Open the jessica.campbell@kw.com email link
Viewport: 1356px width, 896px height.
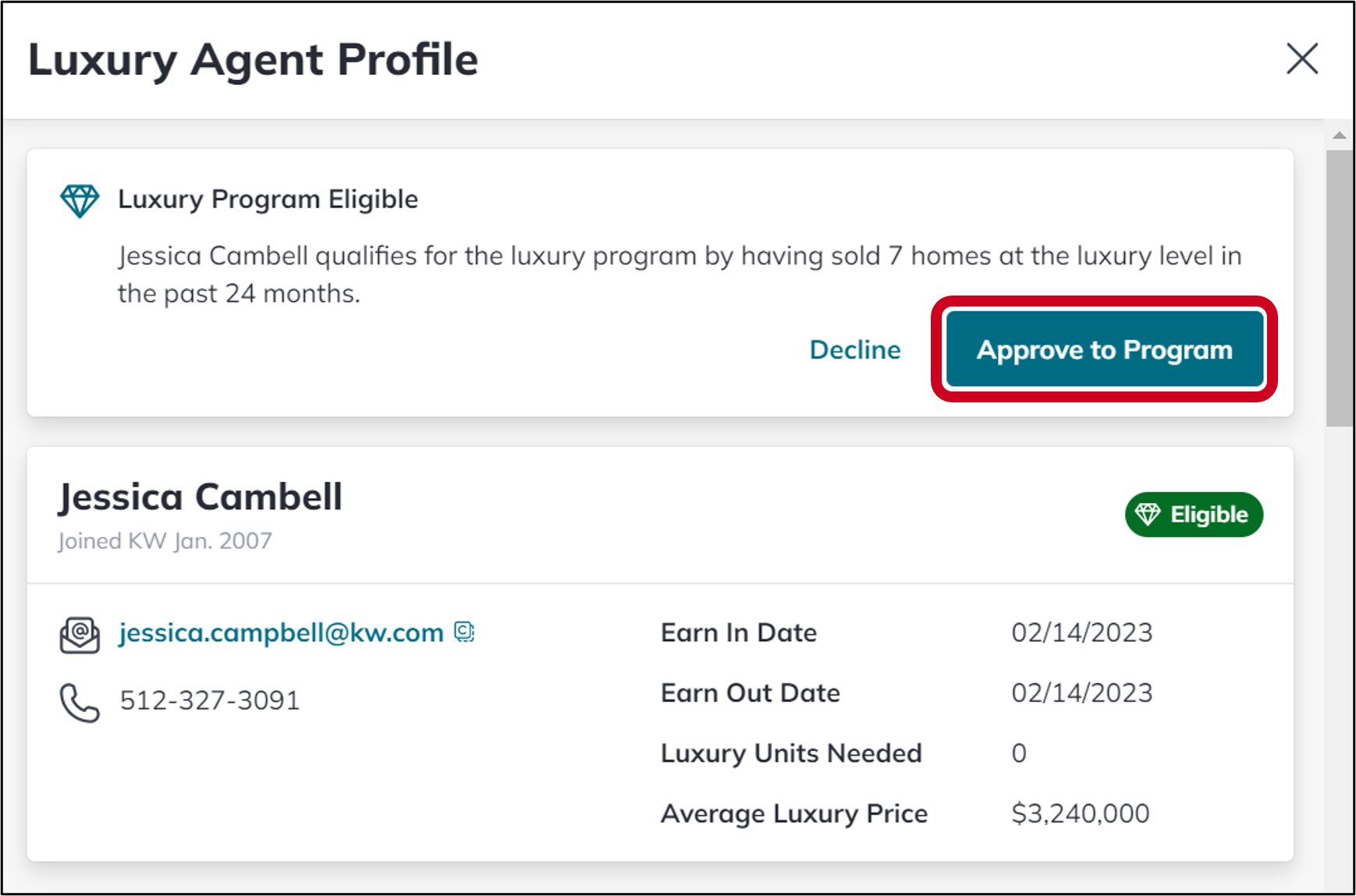[x=281, y=632]
